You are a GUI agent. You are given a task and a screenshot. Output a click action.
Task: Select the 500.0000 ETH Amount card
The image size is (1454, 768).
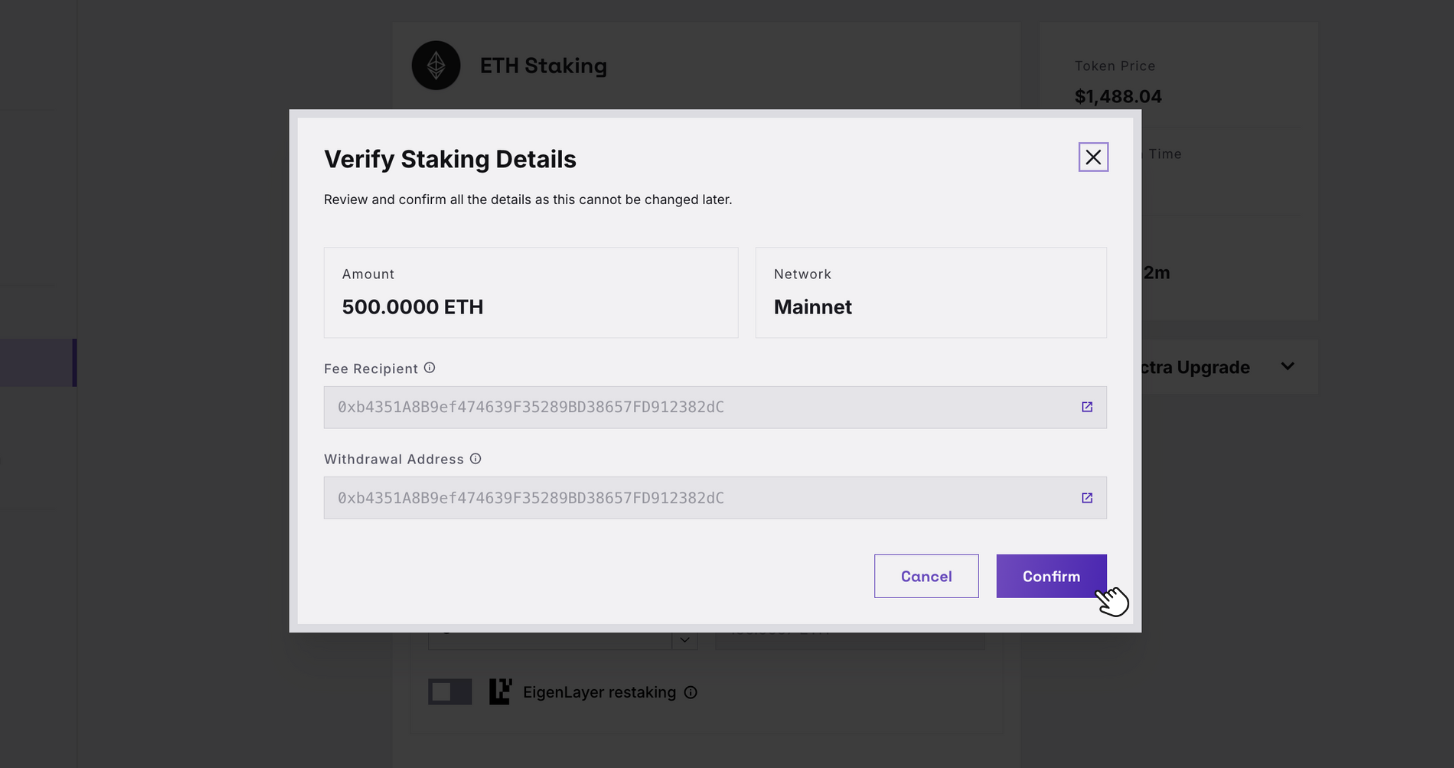[531, 293]
